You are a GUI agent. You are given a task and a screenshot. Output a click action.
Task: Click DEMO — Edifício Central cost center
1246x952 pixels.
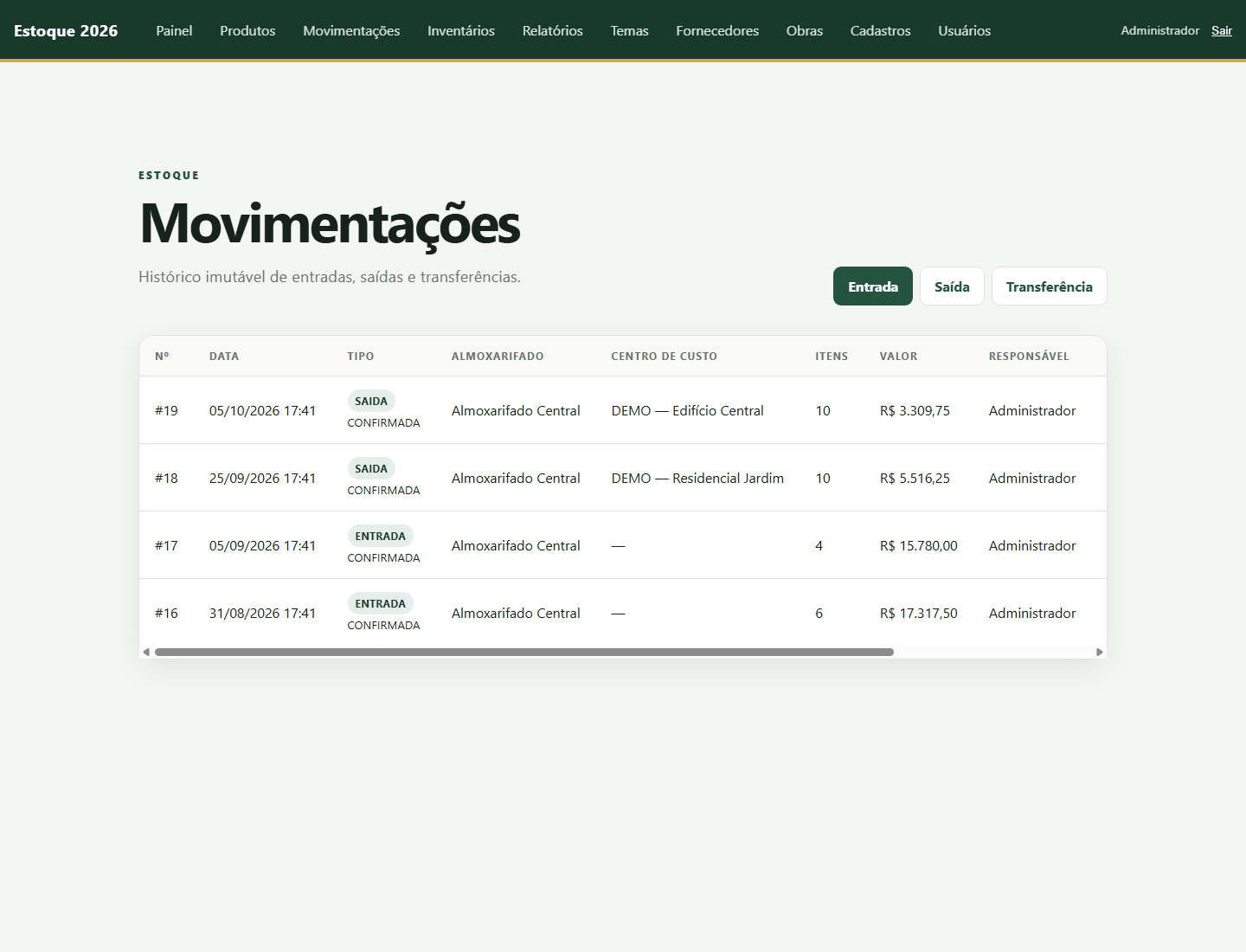coord(687,410)
